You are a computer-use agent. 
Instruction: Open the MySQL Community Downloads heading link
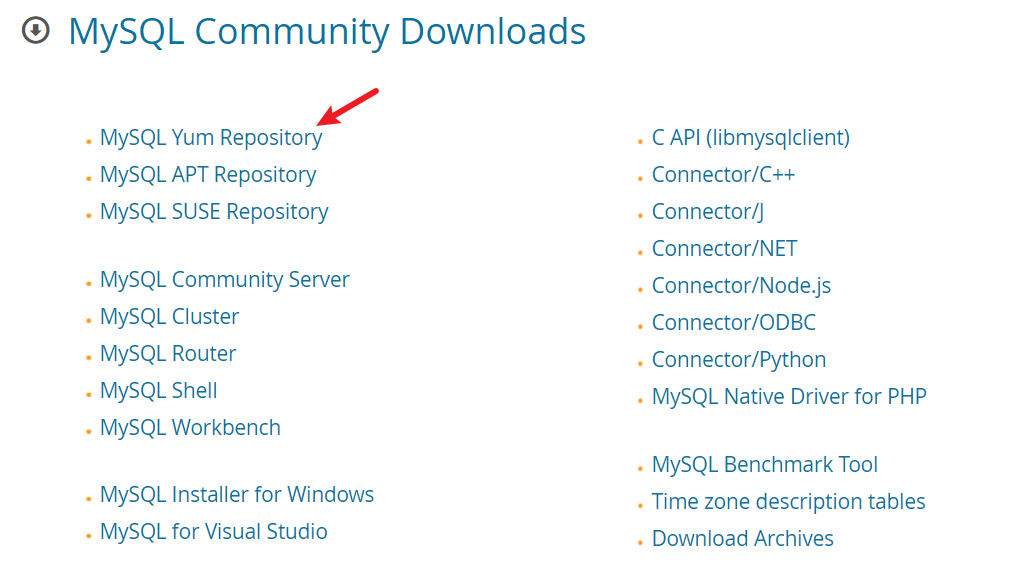327,32
